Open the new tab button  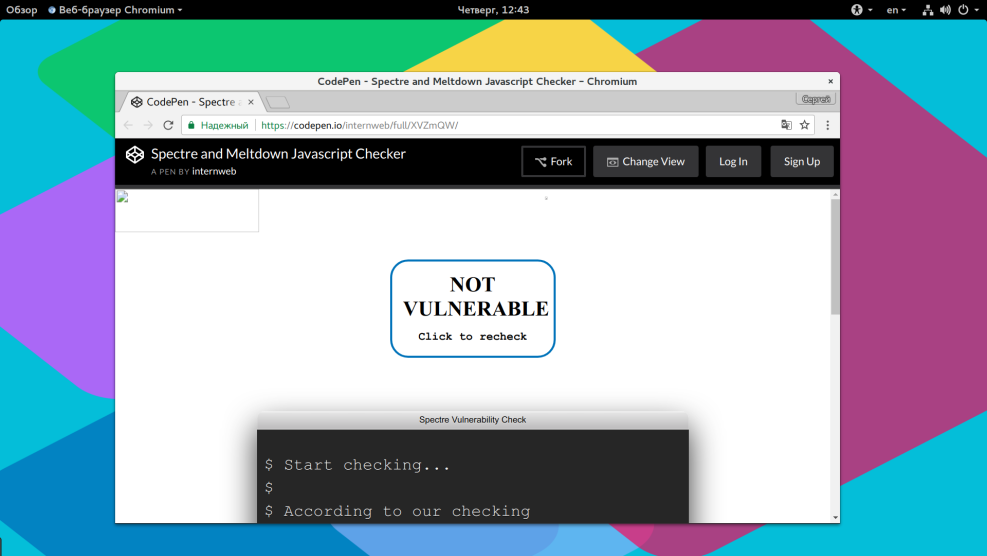click(x=278, y=102)
